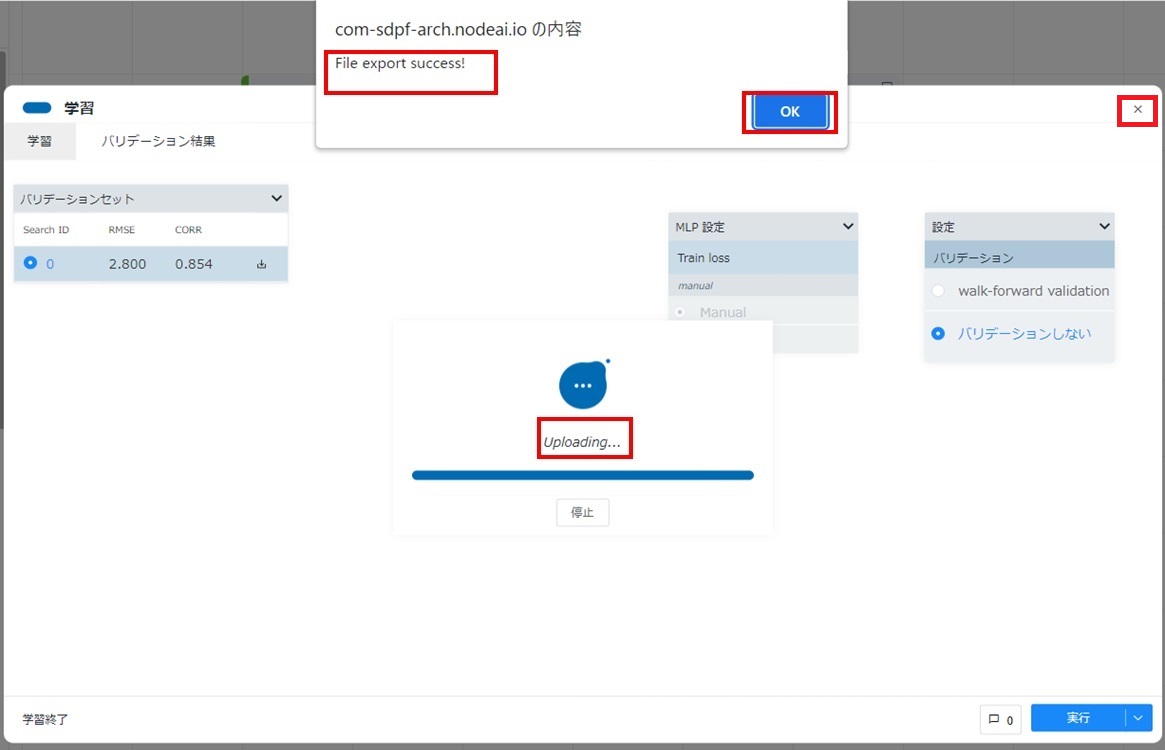This screenshot has height=750, width=1165.
Task: Click the Search ID link 0
Action: pos(50,264)
